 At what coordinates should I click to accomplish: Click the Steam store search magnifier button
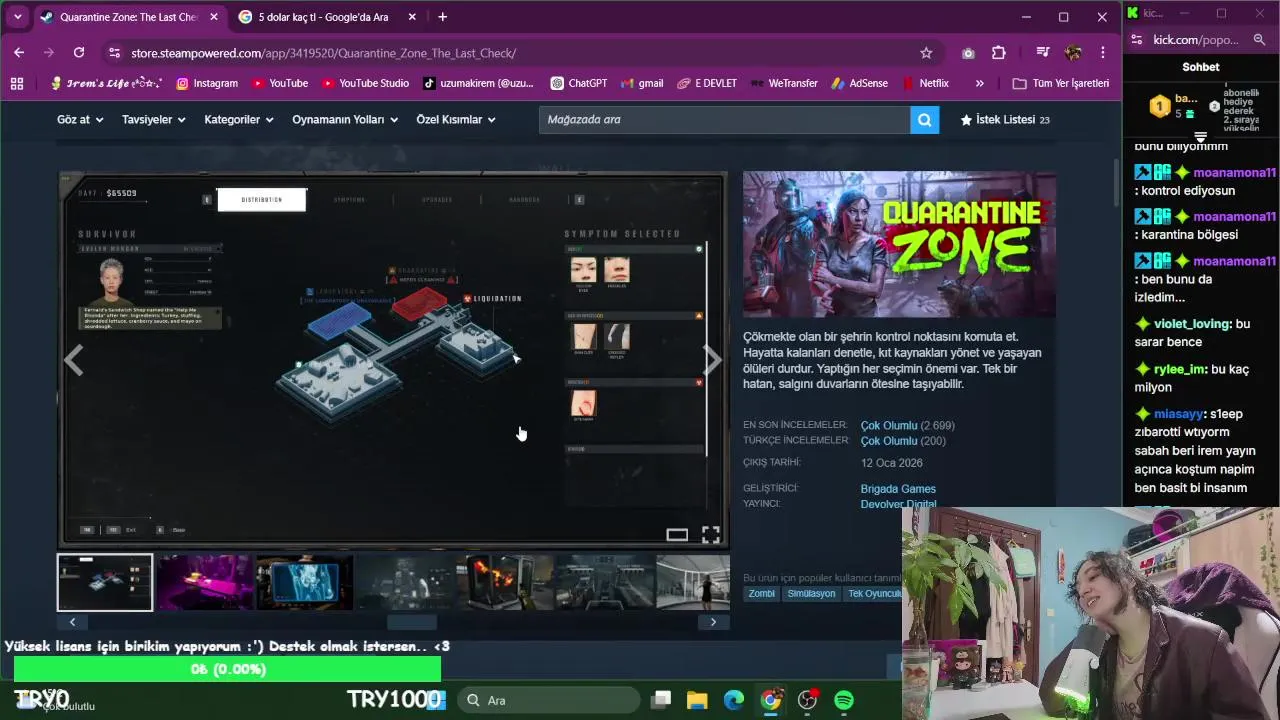coord(924,119)
